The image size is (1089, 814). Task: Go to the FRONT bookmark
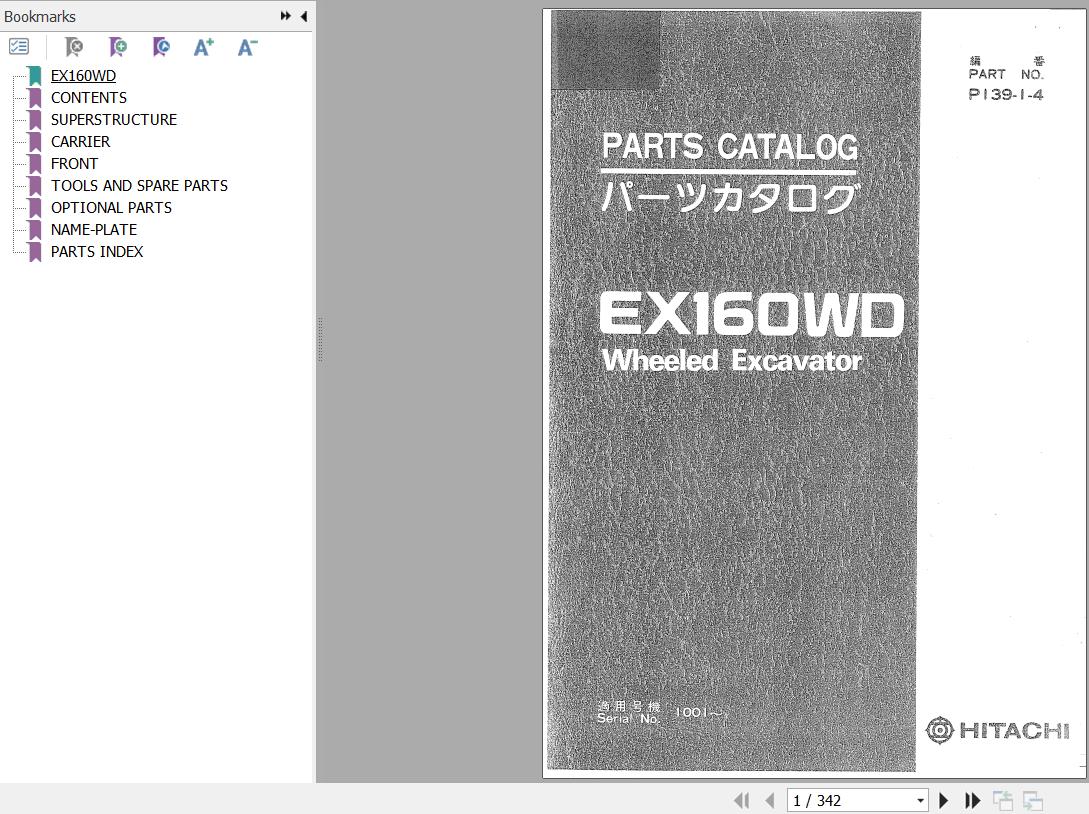tap(74, 164)
